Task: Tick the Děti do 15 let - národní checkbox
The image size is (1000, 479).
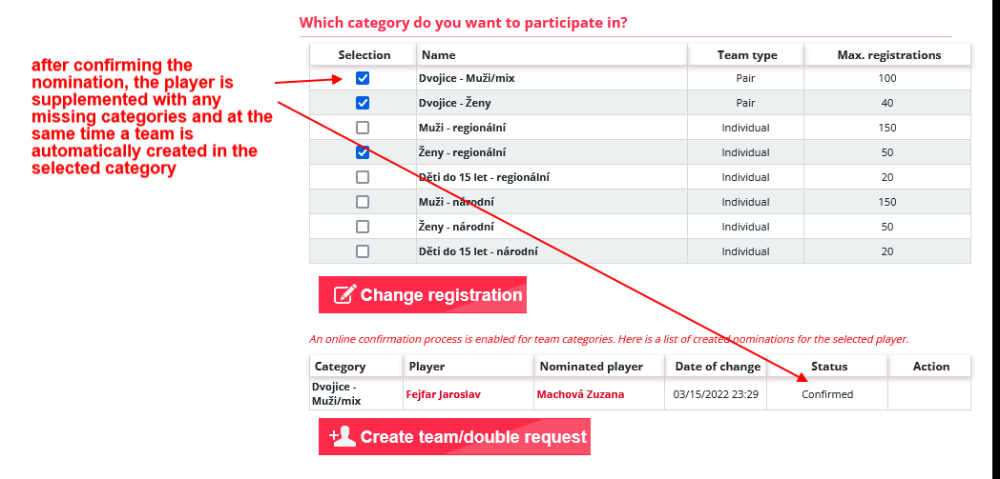Action: (x=363, y=251)
